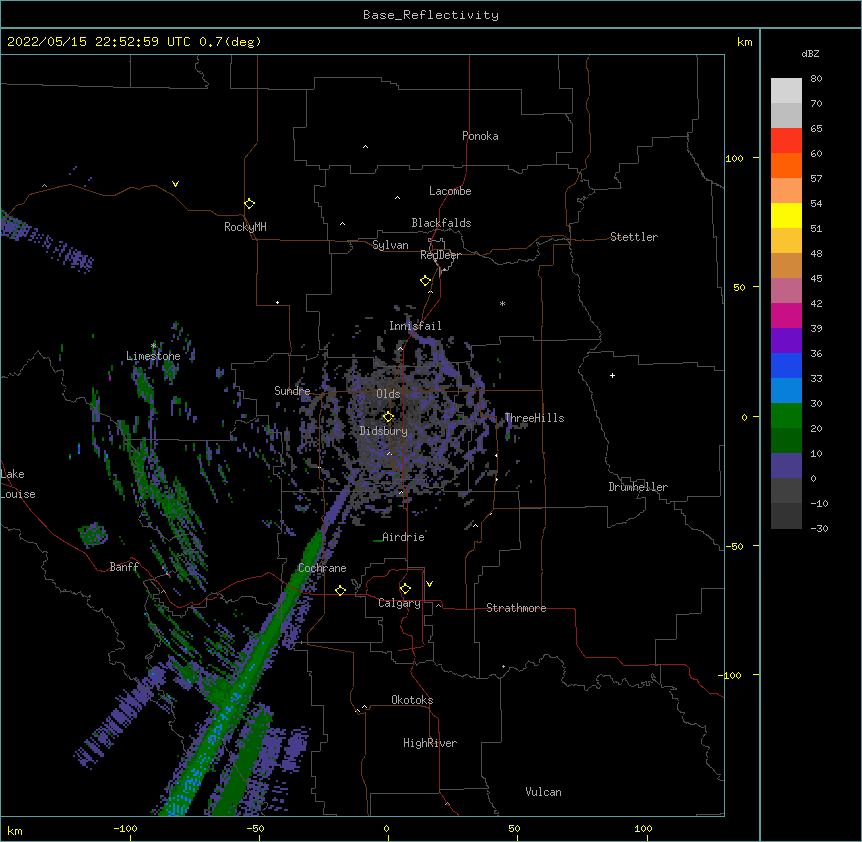This screenshot has height=842, width=862.
Task: Click the Calgary city label
Action: 399,603
